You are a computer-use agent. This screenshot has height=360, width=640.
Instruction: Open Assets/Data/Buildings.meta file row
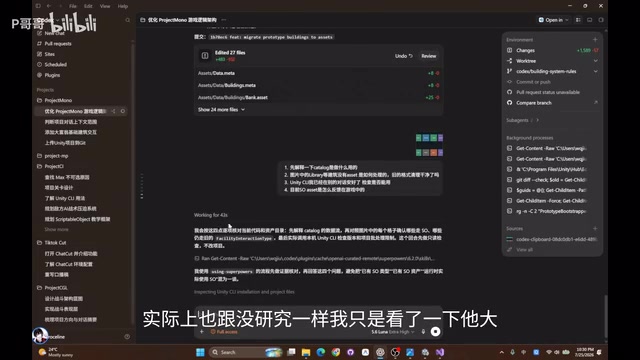318,85
